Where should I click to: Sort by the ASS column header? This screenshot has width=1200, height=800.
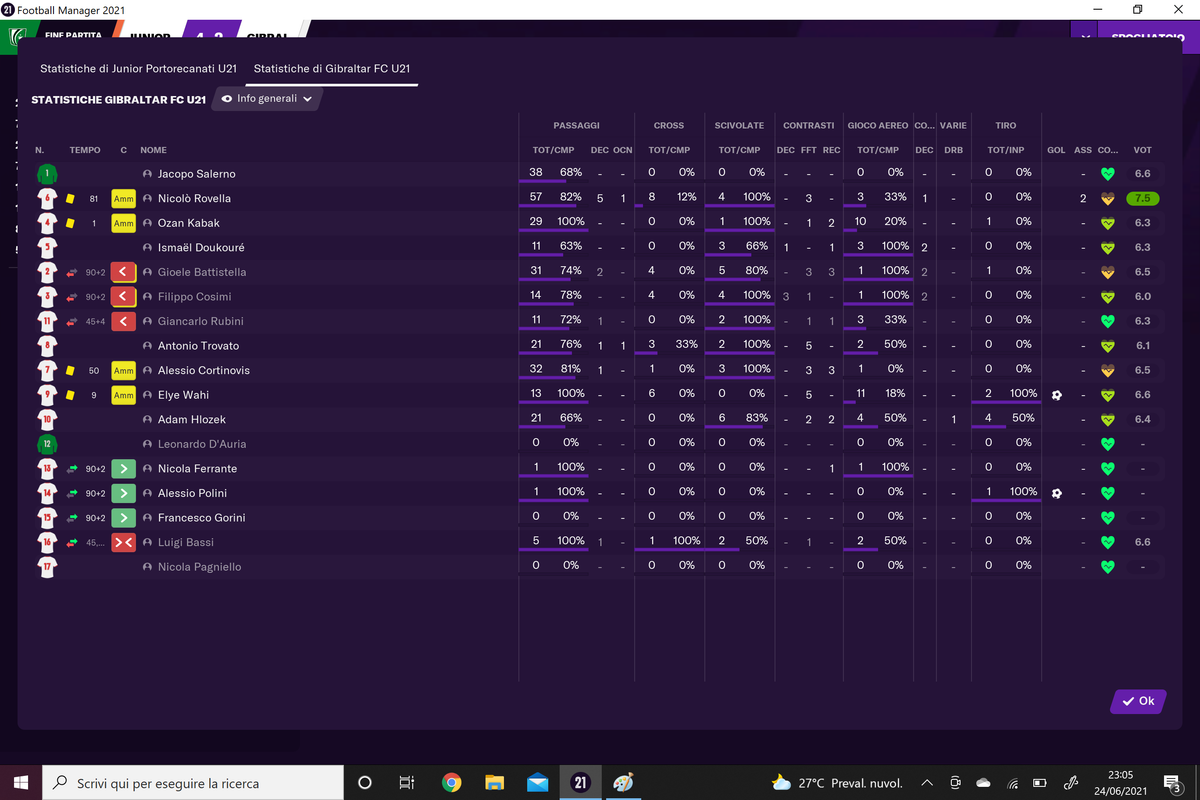pyautogui.click(x=1083, y=150)
